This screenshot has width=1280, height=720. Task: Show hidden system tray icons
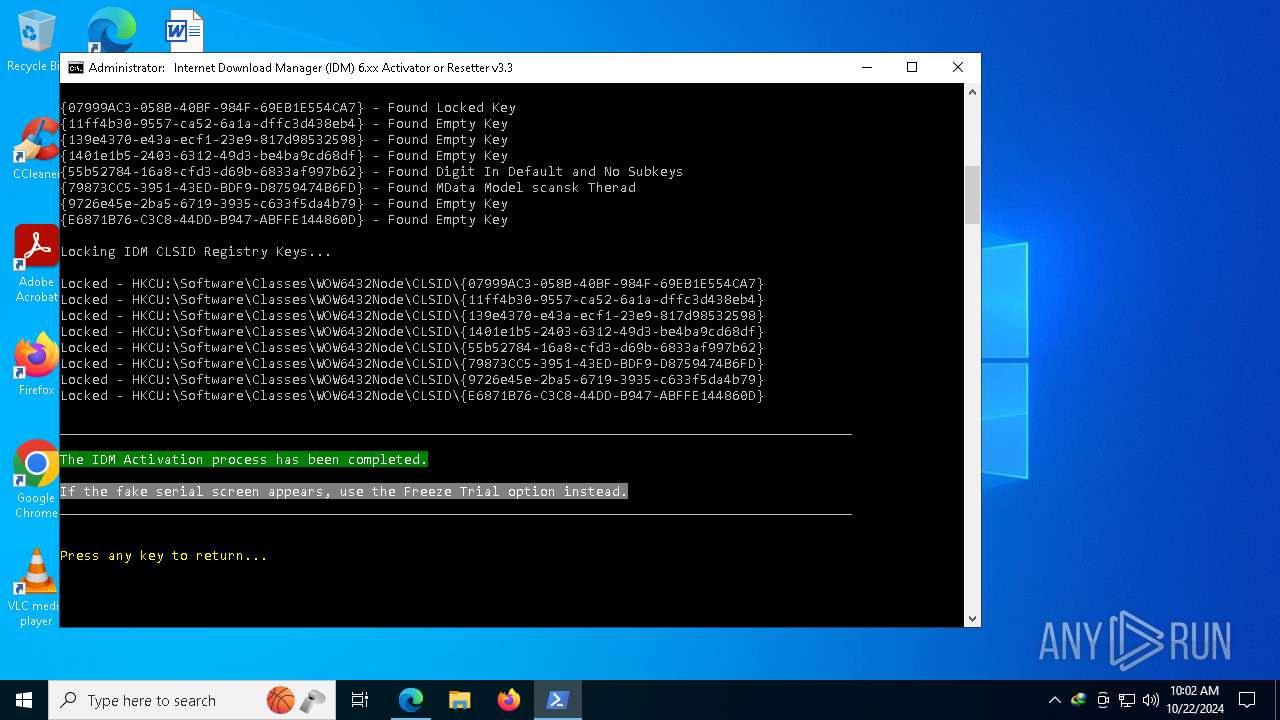coord(1054,700)
